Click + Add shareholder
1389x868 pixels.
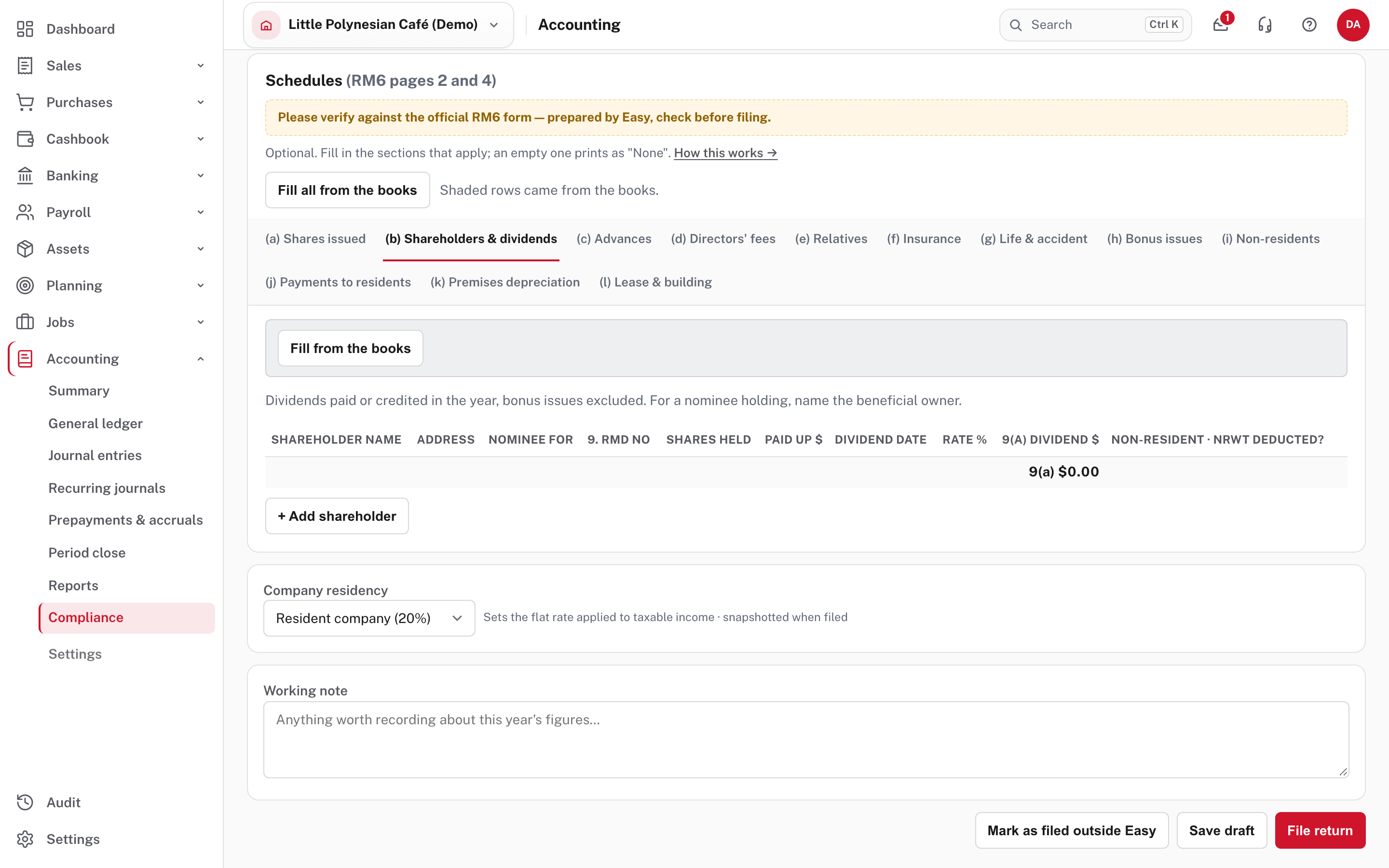coord(337,516)
